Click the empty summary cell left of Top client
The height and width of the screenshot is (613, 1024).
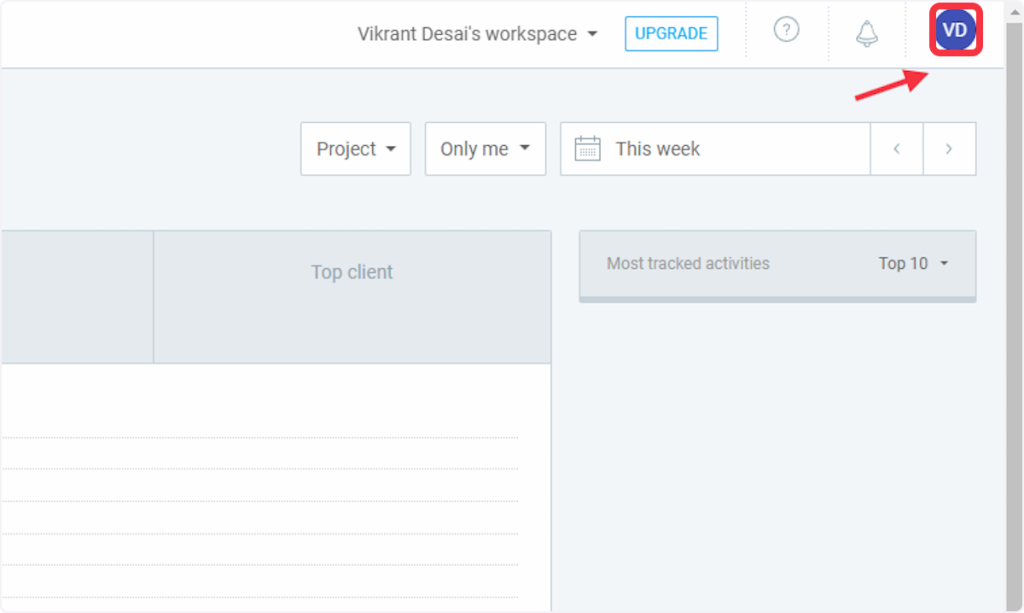coord(76,297)
